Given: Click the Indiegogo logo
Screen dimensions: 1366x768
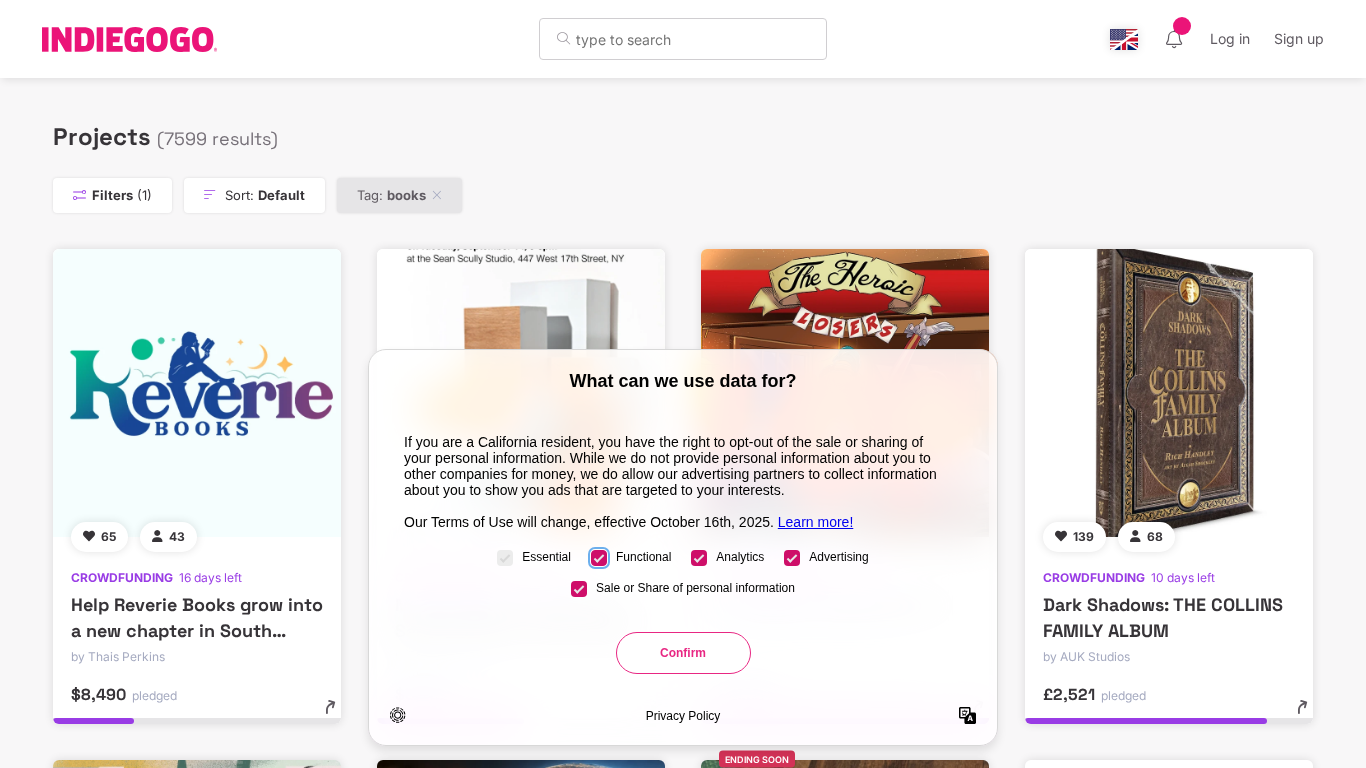Looking at the screenshot, I should pos(129,39).
